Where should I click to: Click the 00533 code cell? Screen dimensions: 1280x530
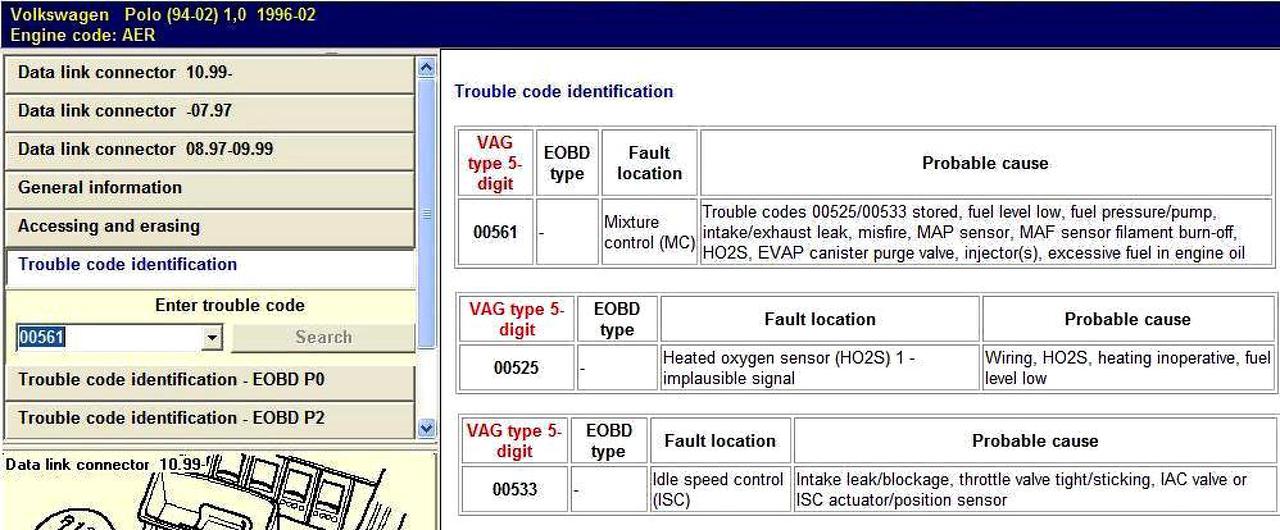pyautogui.click(x=515, y=489)
